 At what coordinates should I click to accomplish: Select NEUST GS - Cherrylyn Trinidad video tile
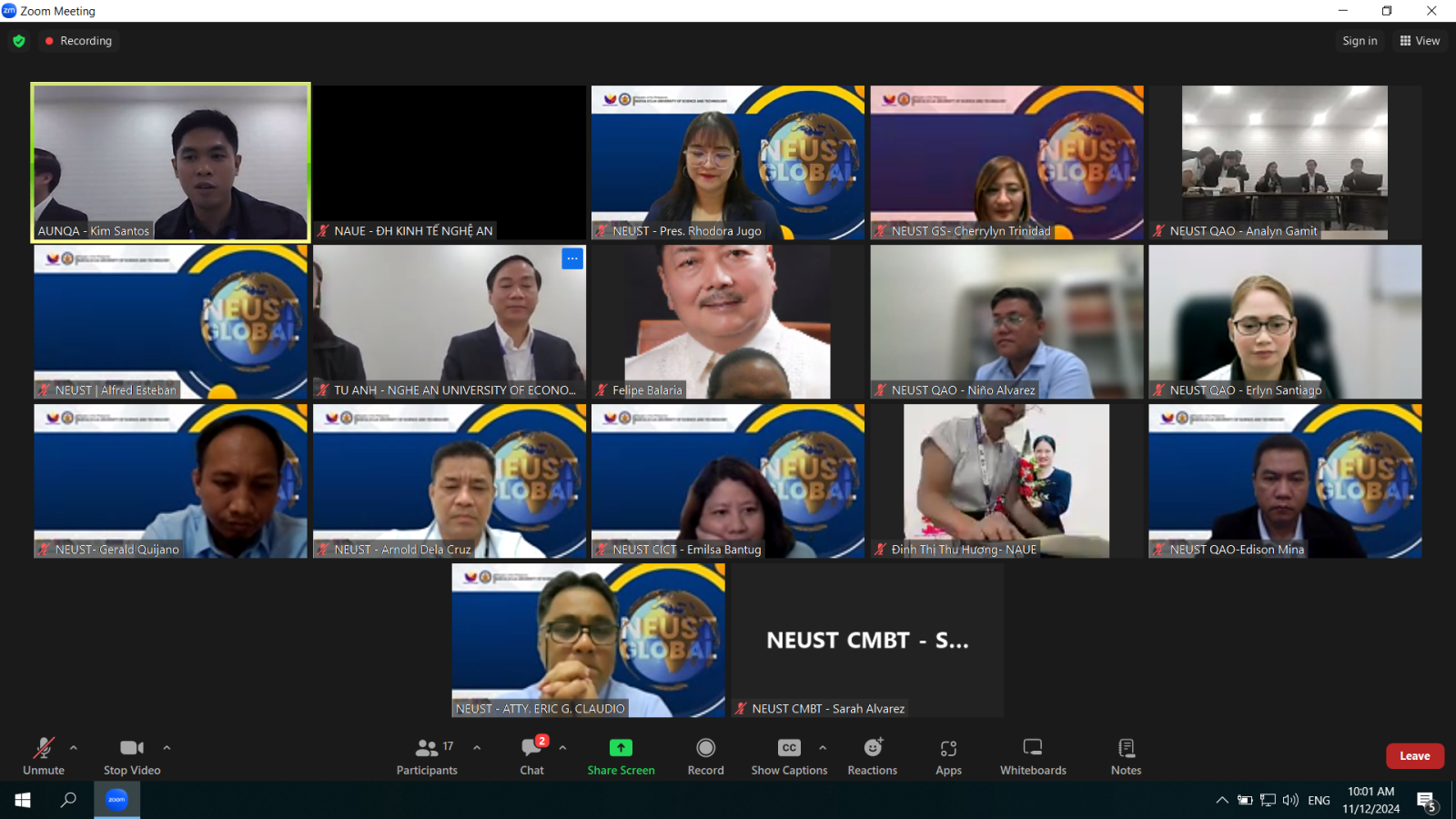1006,163
